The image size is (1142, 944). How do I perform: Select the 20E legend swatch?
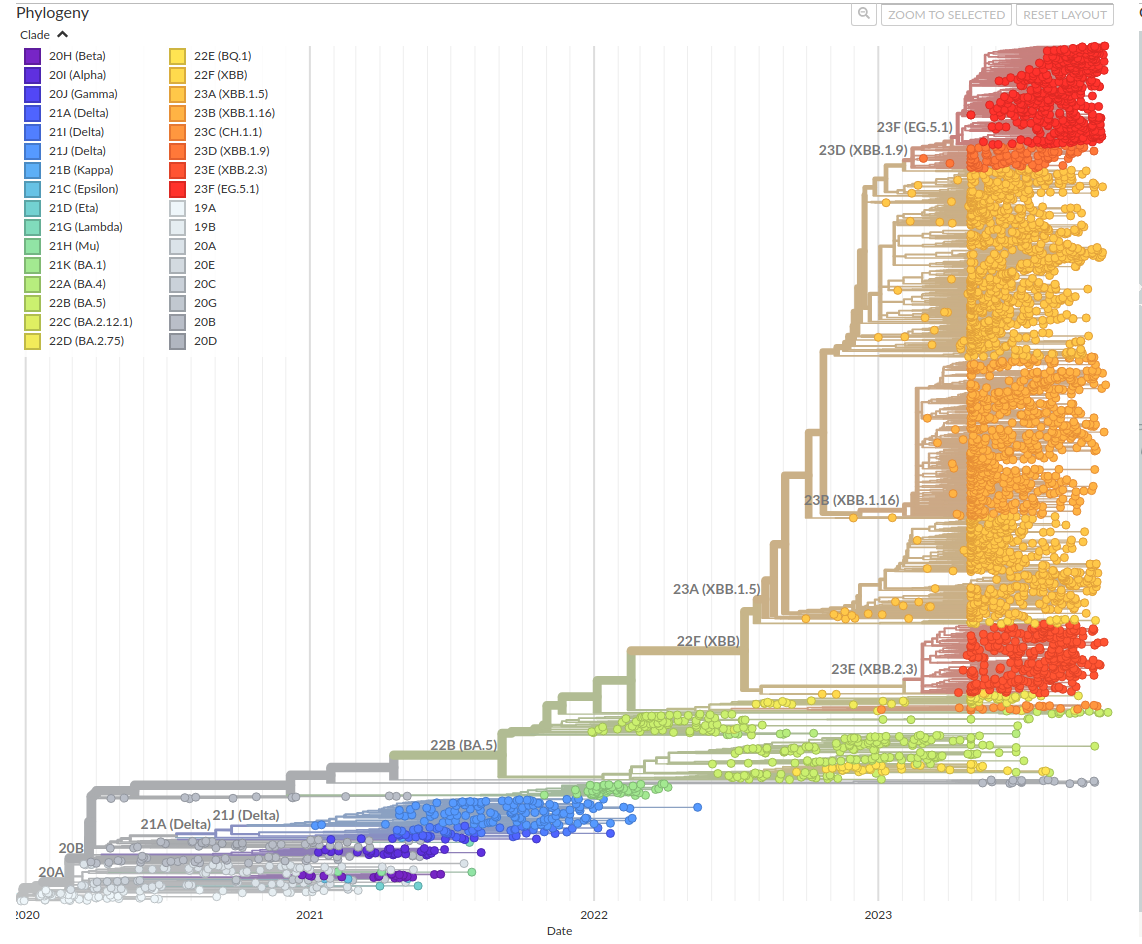pyautogui.click(x=177, y=265)
